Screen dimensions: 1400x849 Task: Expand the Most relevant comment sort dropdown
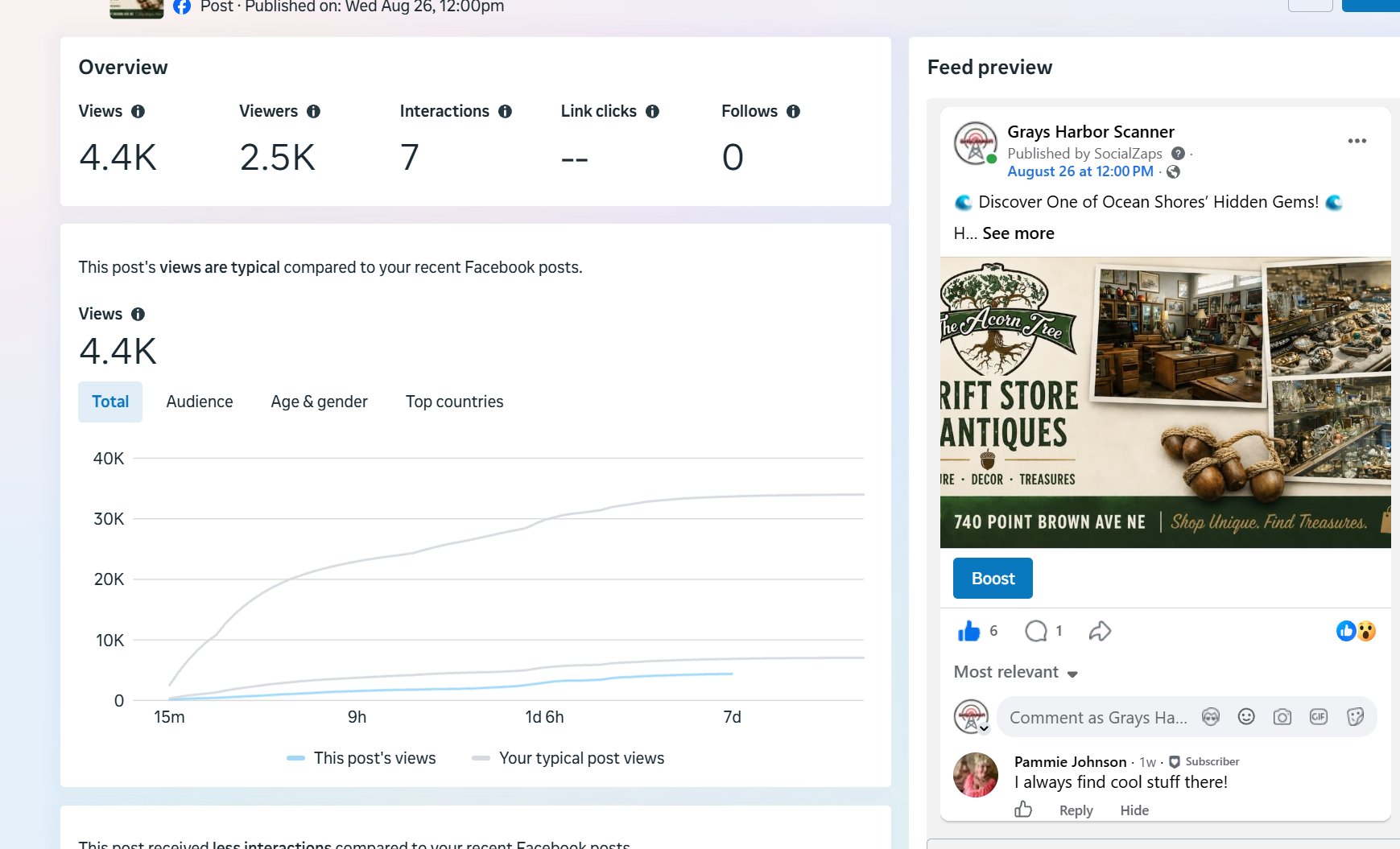pyautogui.click(x=1016, y=672)
